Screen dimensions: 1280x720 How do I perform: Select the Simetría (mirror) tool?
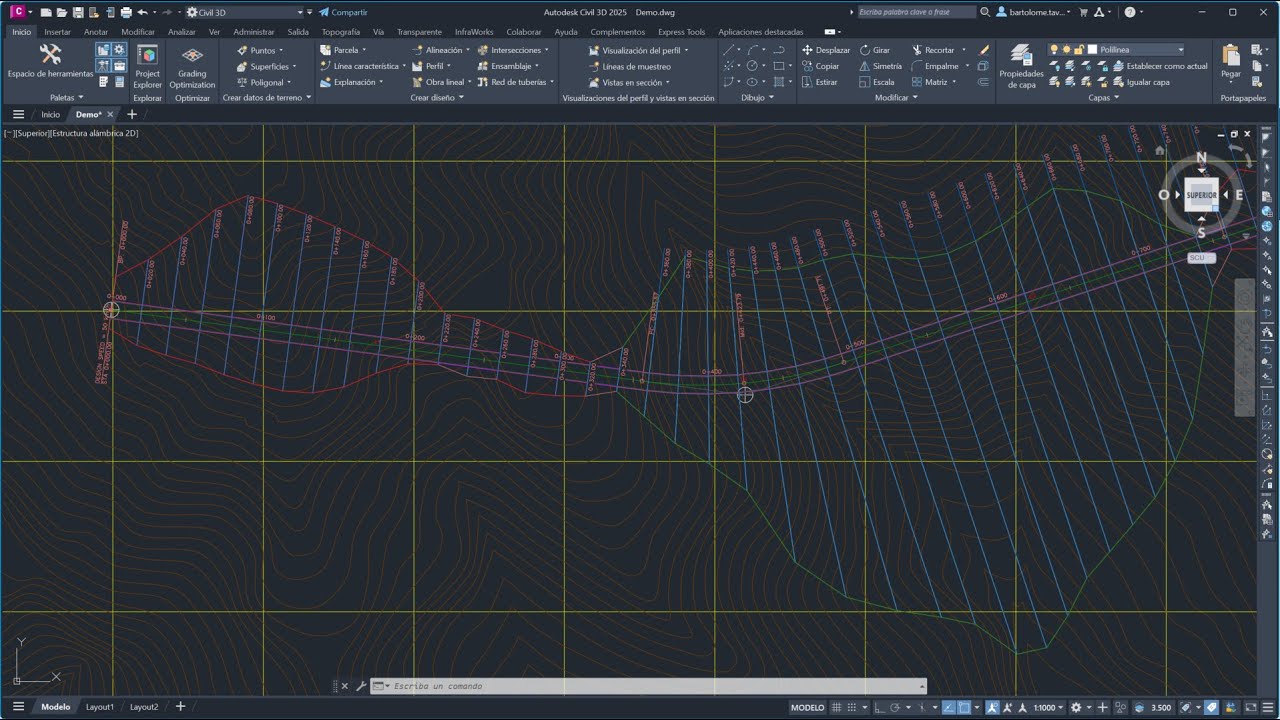(x=880, y=66)
